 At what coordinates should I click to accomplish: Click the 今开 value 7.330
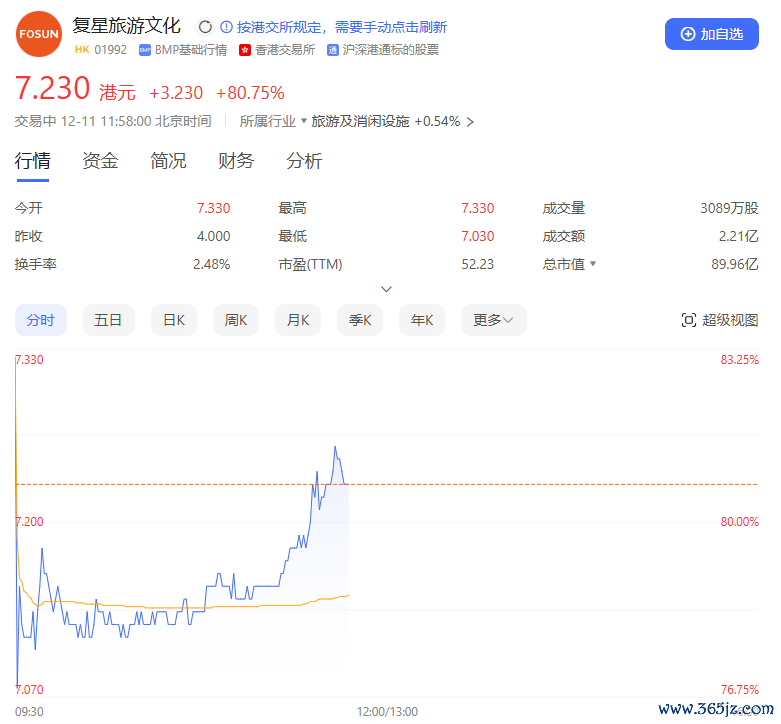click(x=213, y=208)
